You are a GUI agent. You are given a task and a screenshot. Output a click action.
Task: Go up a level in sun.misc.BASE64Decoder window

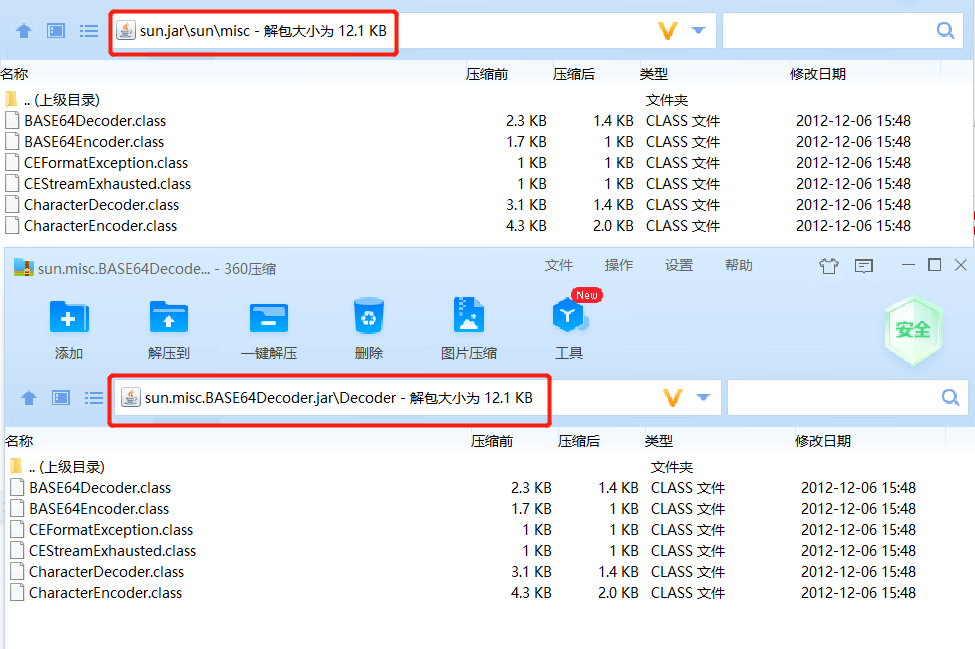29,398
